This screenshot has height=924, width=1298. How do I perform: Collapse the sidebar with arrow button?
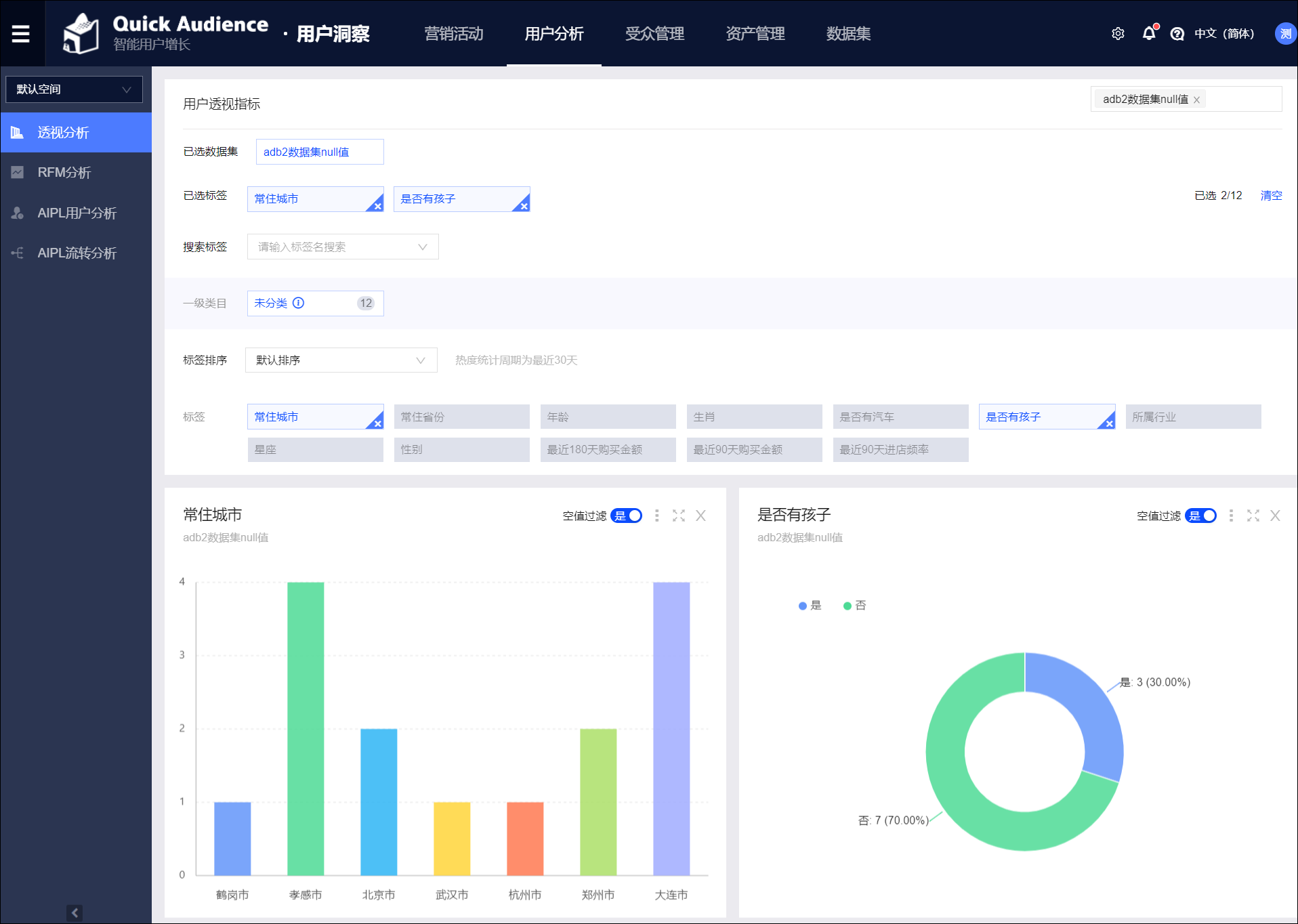(x=75, y=913)
